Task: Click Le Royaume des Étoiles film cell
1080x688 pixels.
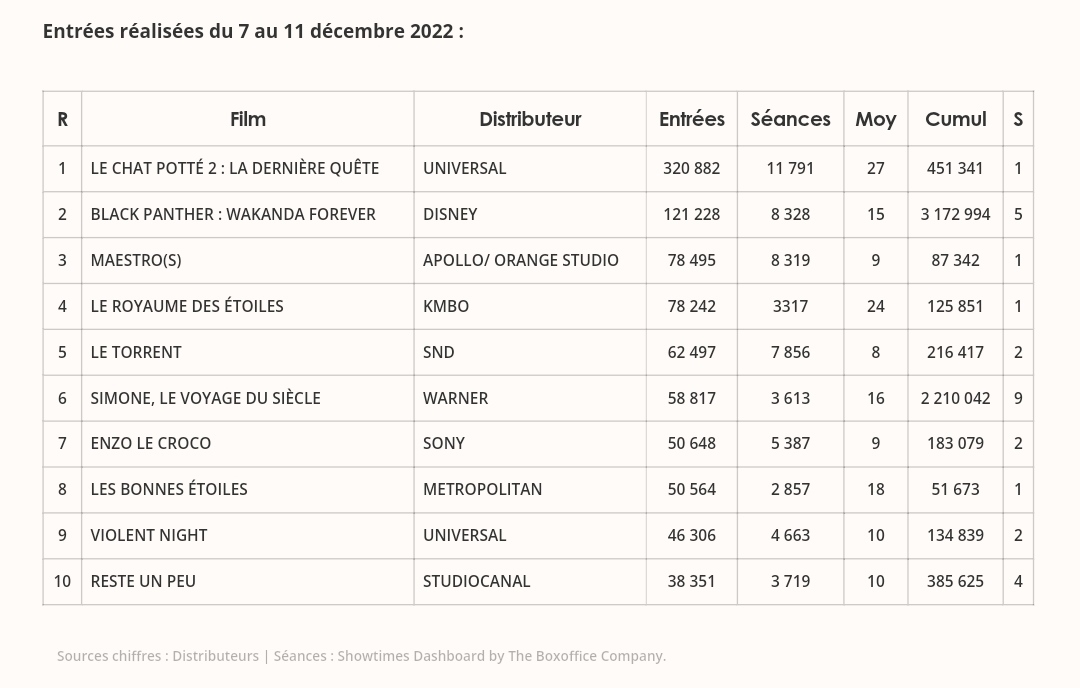Action: click(x=187, y=306)
